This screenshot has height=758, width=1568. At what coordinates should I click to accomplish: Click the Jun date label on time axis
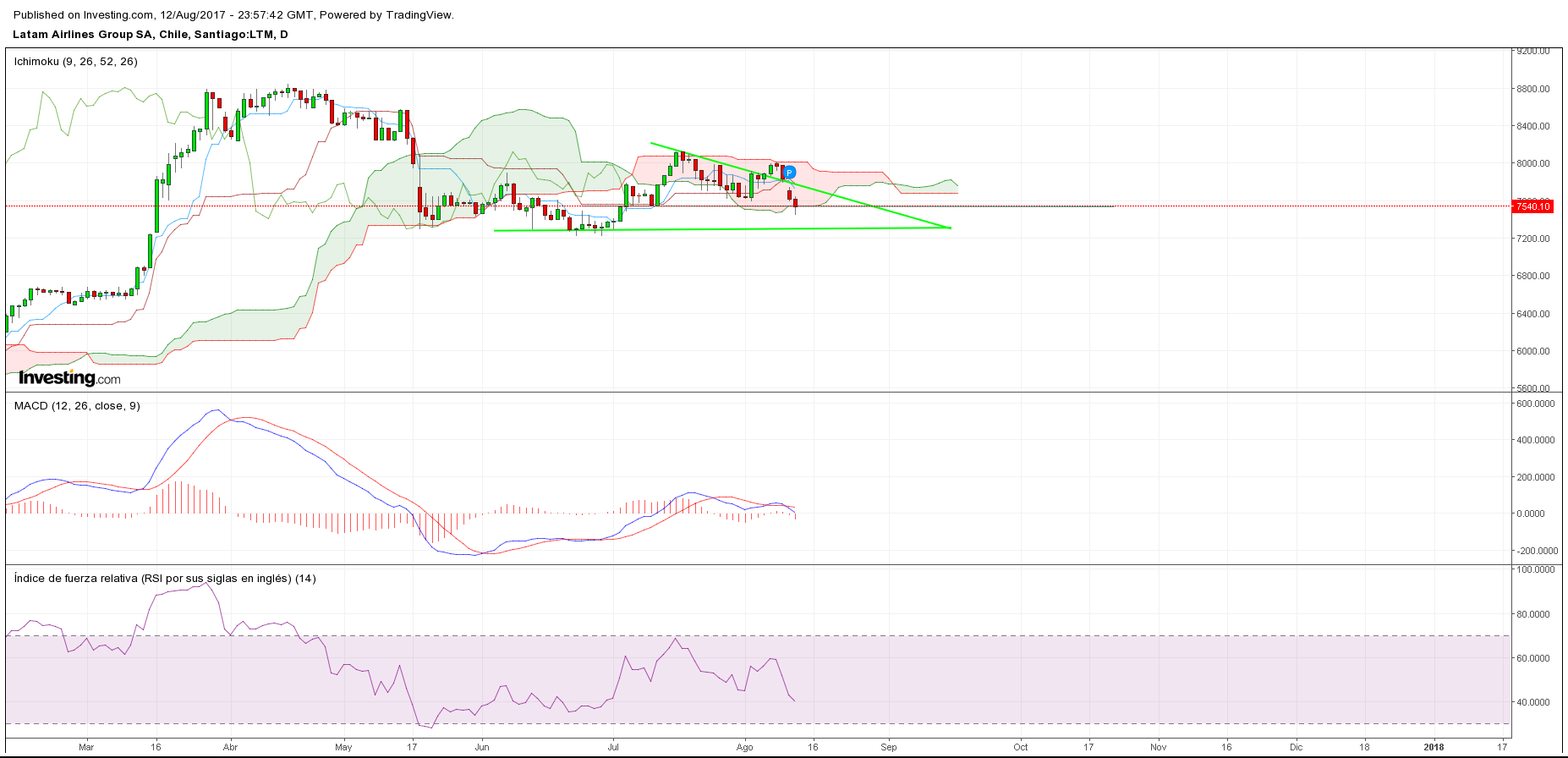tap(482, 747)
